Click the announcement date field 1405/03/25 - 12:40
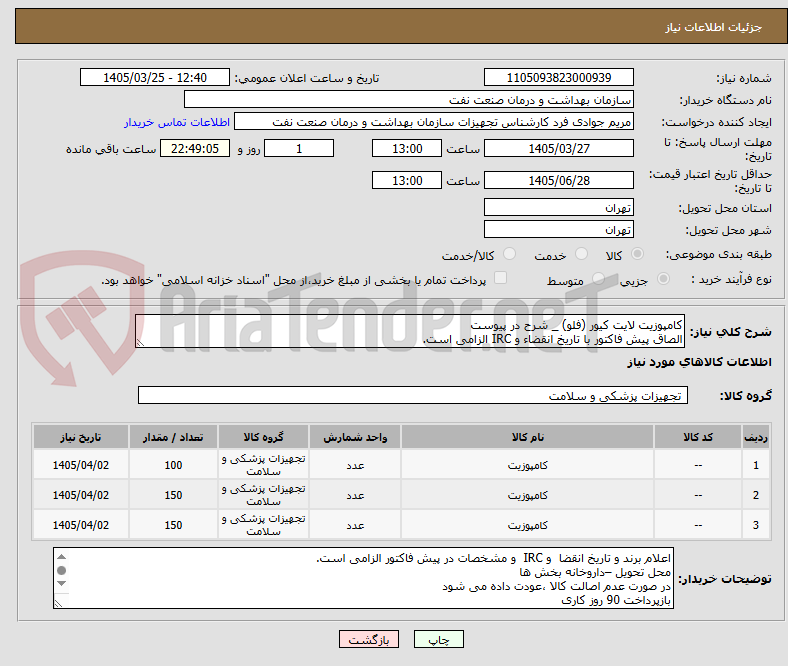Image resolution: width=788 pixels, height=666 pixels. (x=155, y=77)
